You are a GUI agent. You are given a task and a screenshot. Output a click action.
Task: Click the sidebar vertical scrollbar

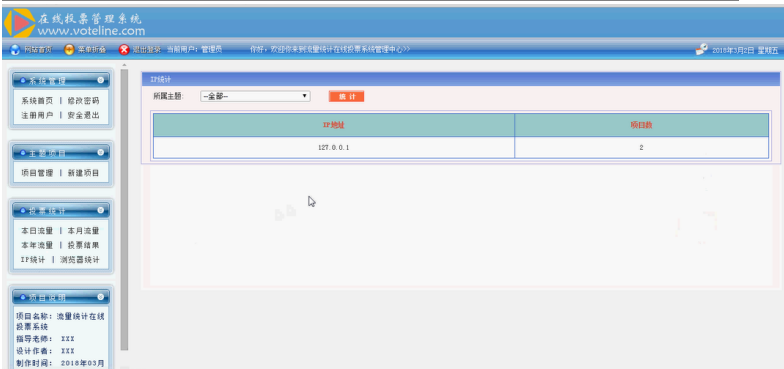tap(124, 210)
